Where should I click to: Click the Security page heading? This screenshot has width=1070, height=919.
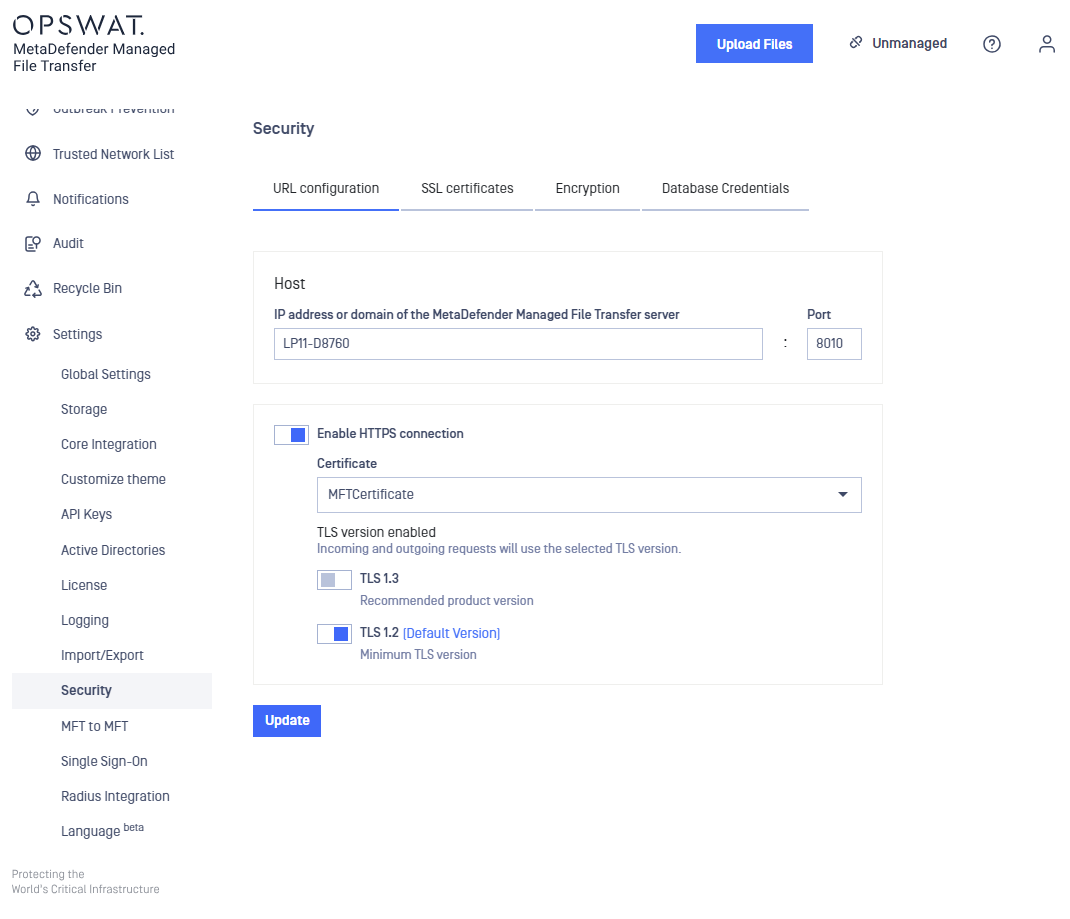tap(283, 128)
